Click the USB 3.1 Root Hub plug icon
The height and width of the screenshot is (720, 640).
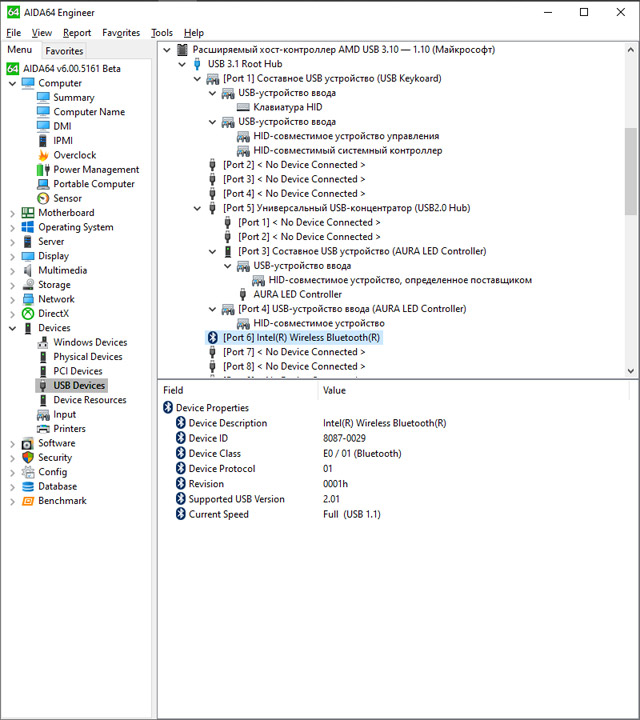click(197, 64)
